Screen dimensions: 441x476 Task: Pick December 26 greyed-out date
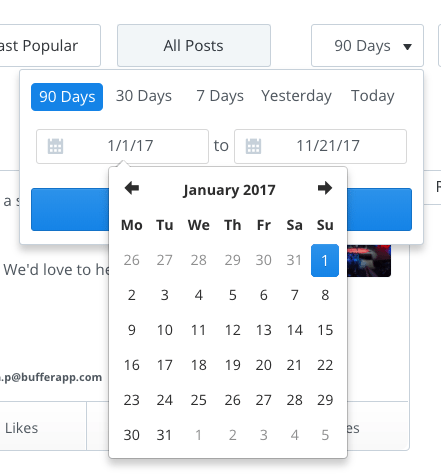click(x=132, y=260)
